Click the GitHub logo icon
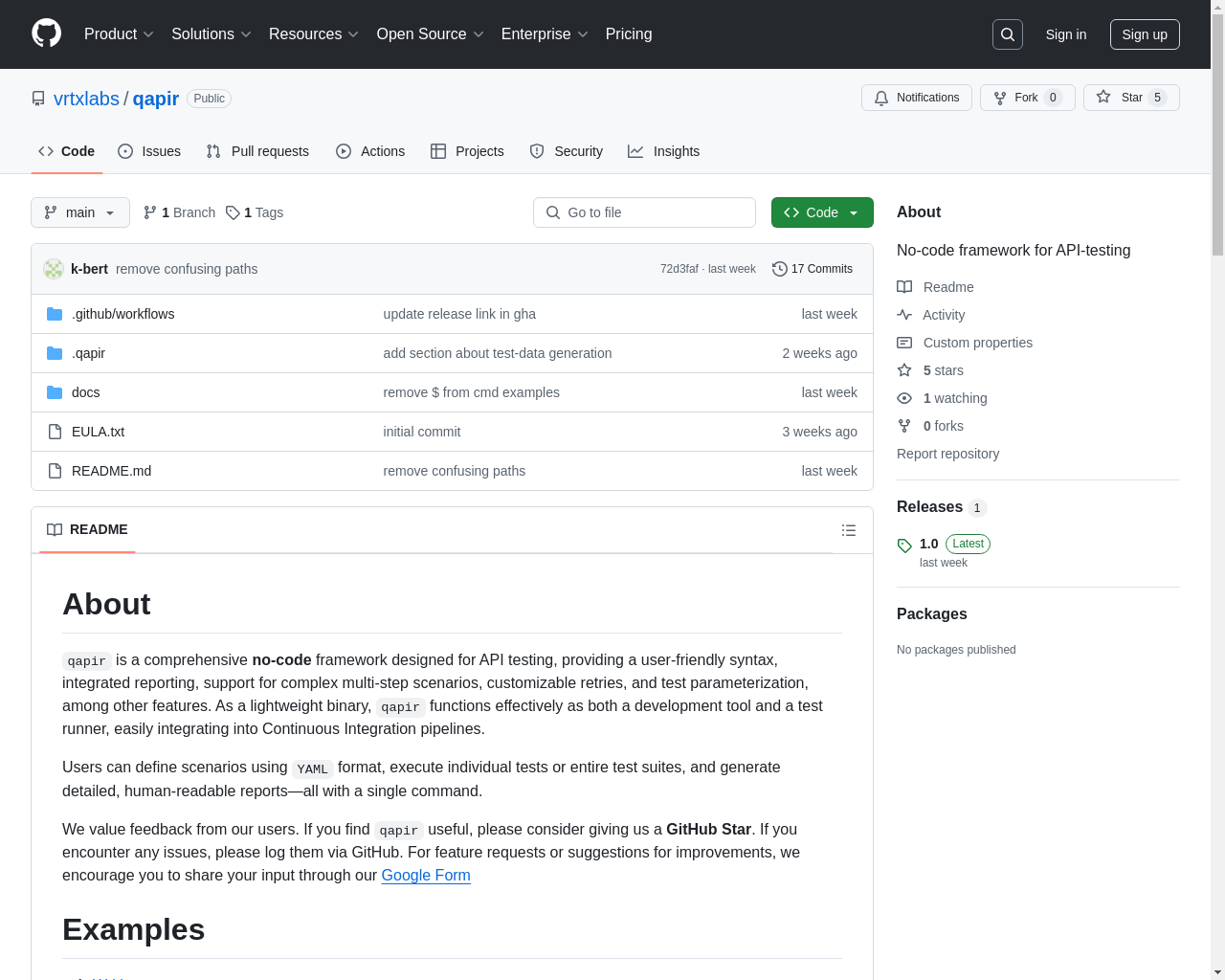This screenshot has height=980, width=1225. point(46,33)
